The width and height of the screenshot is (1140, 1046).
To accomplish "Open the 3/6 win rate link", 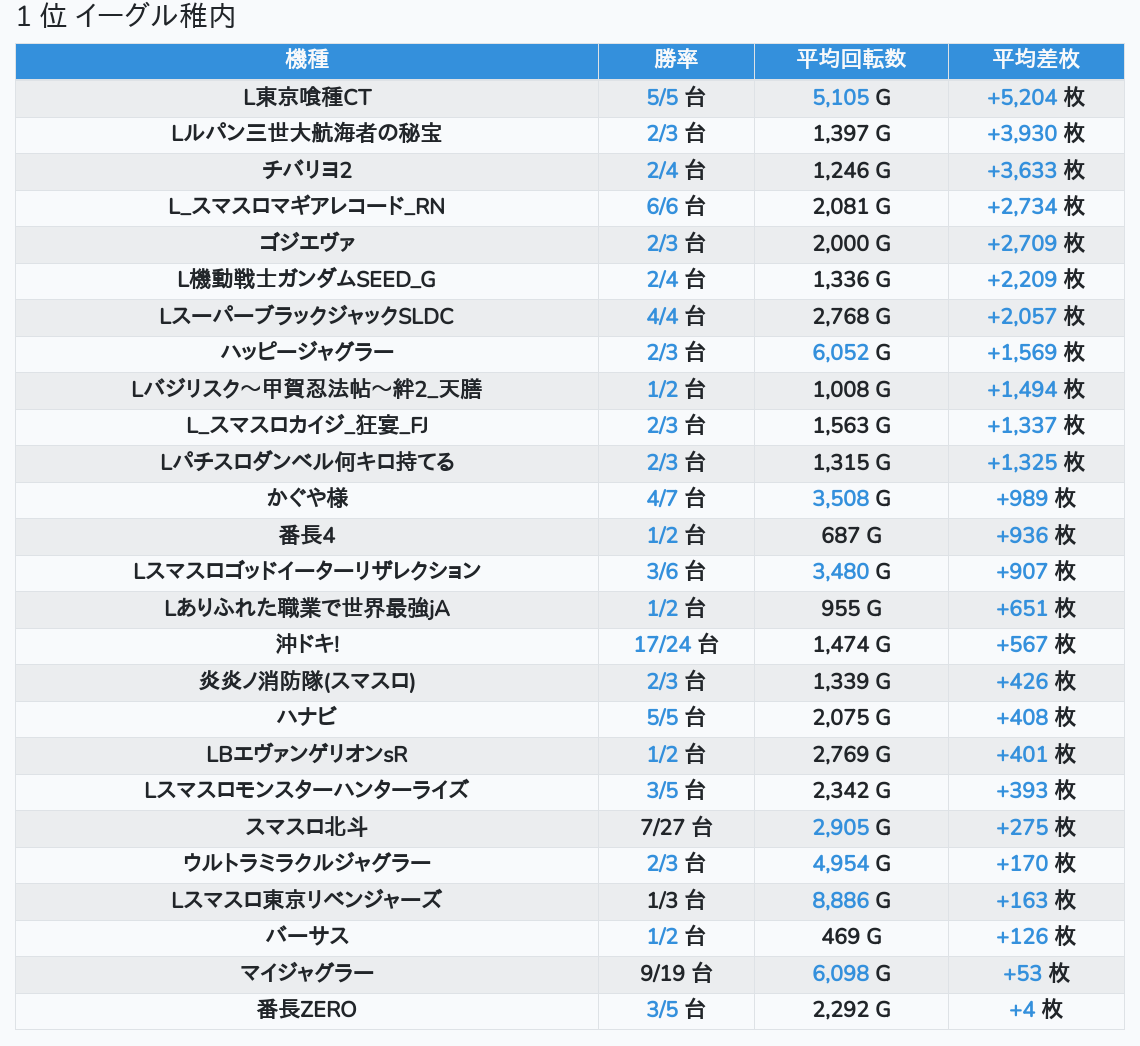I will point(662,571).
